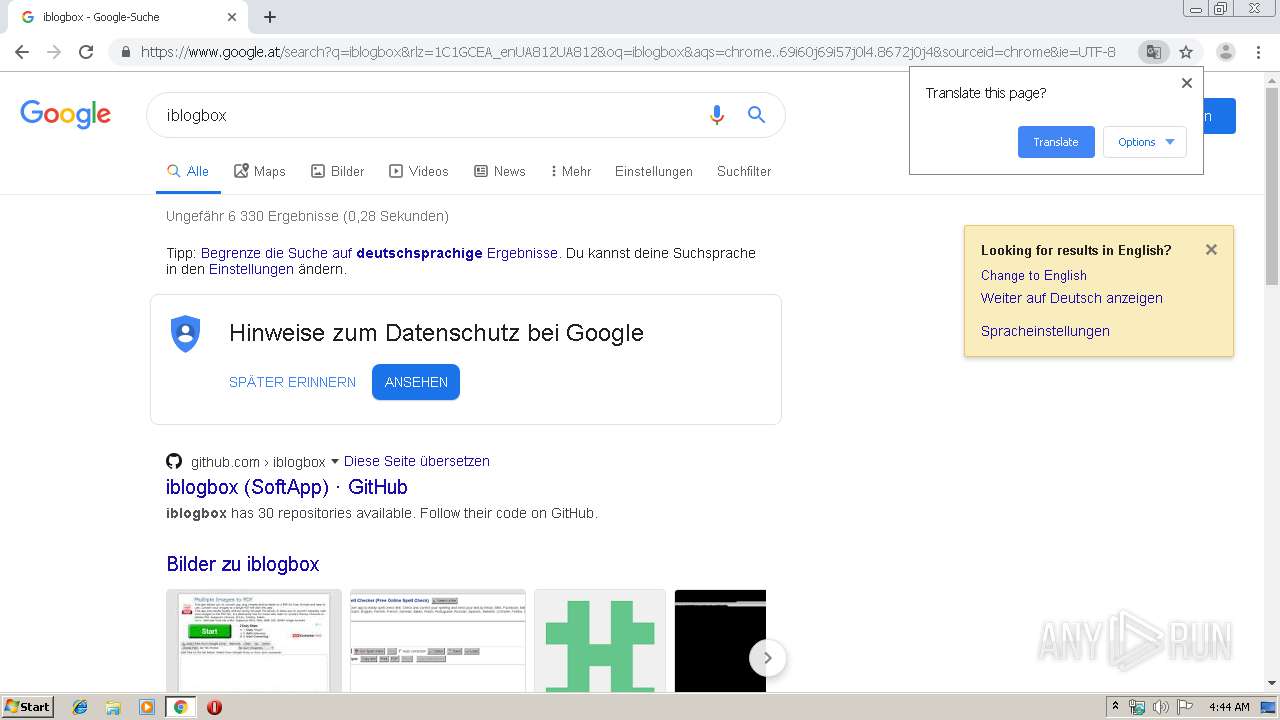The image size is (1280, 720).
Task: Open the volume icon in system tray
Action: click(1161, 707)
